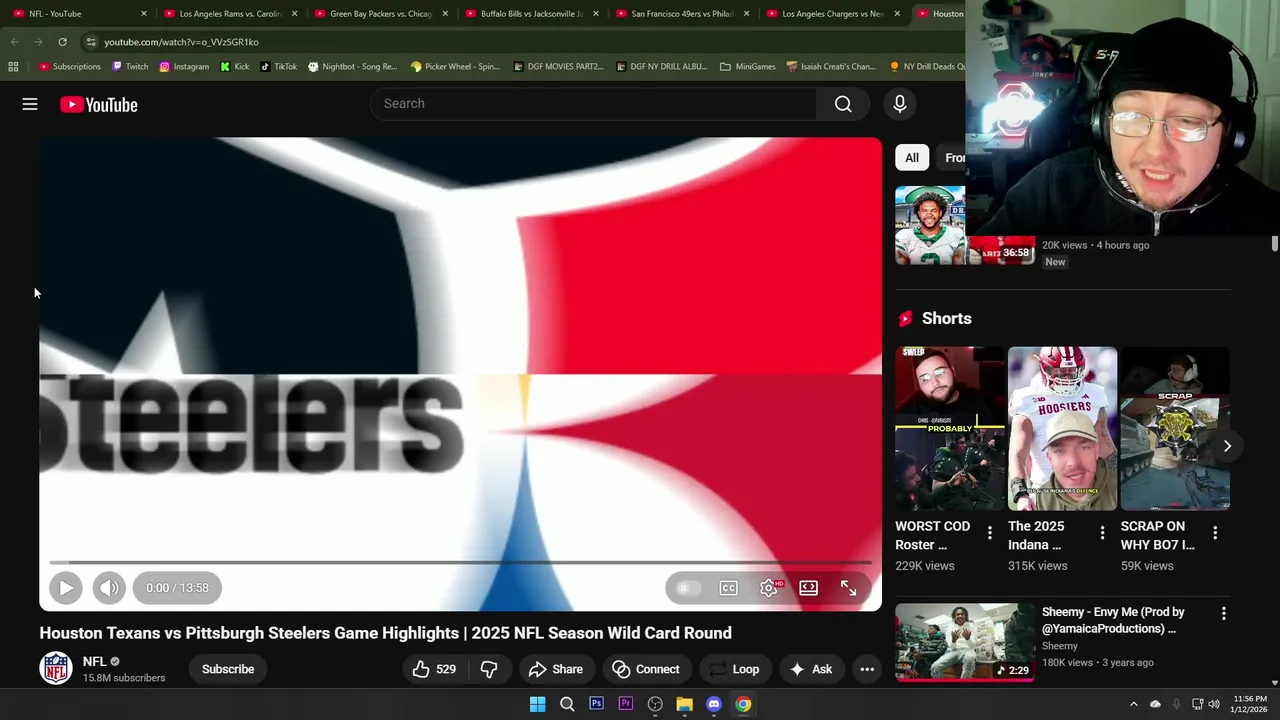Open Sheemy - Envy Me video title
The width and height of the screenshot is (1280, 720).
click(1113, 620)
